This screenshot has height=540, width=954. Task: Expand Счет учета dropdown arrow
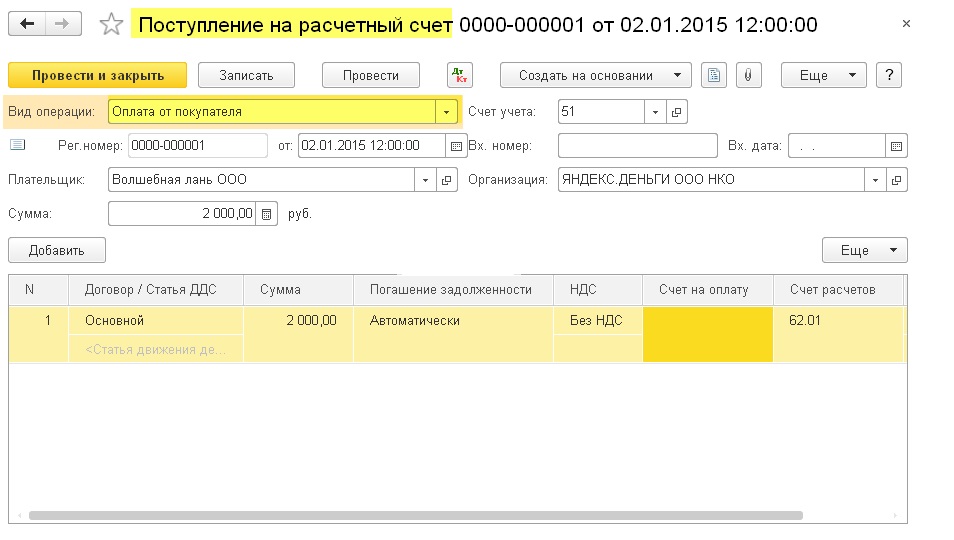pos(655,112)
